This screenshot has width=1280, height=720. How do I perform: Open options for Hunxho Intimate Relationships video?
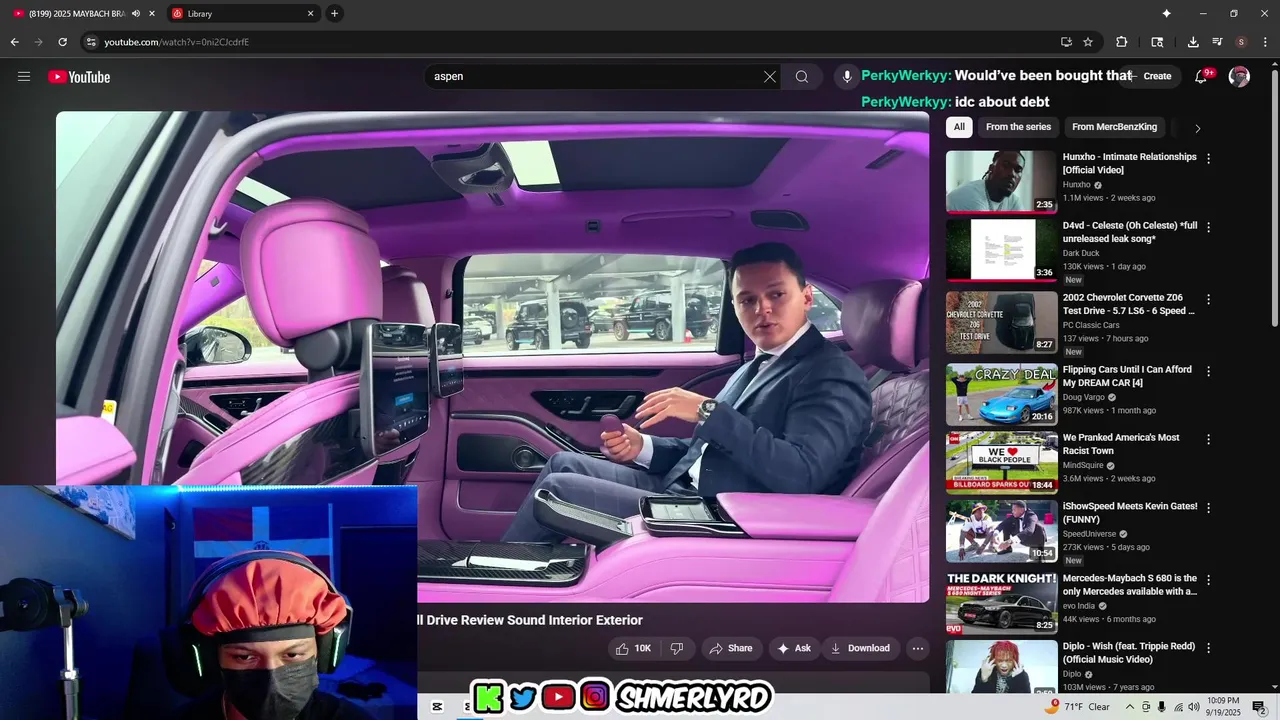(x=1208, y=158)
